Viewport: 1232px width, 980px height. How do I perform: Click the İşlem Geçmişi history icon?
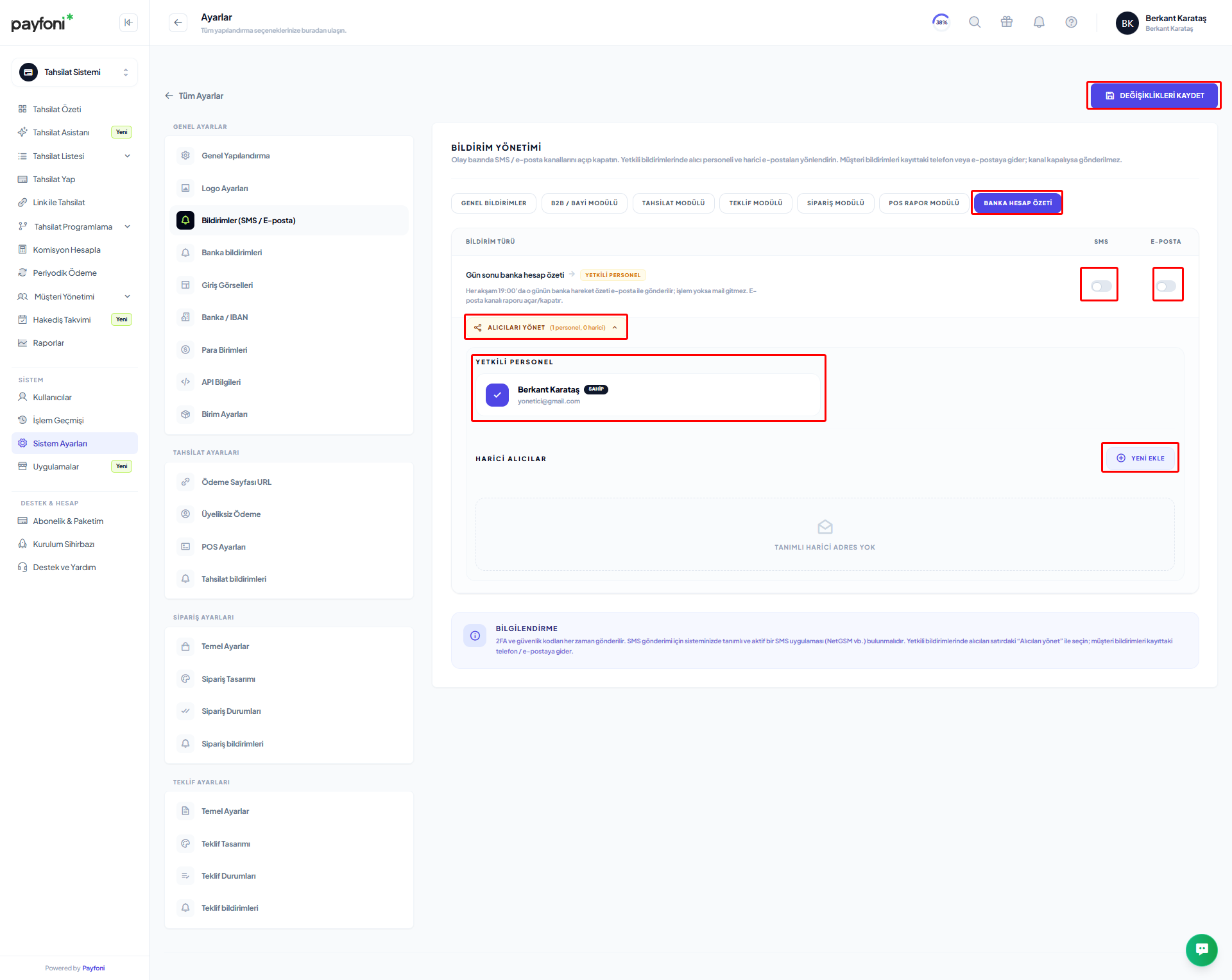(22, 420)
